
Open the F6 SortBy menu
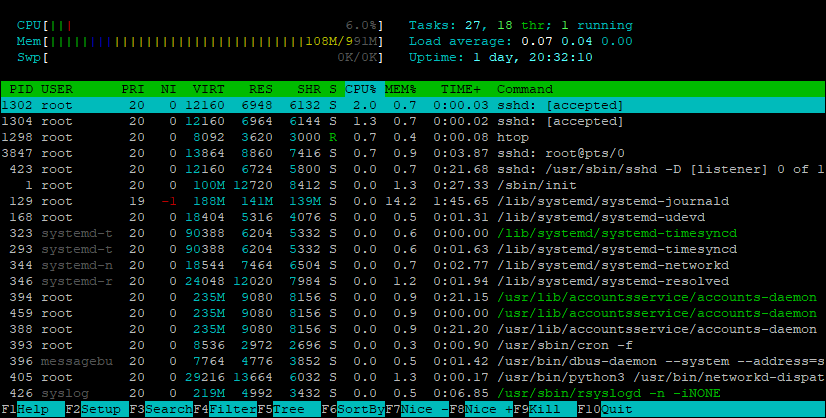pos(353,410)
